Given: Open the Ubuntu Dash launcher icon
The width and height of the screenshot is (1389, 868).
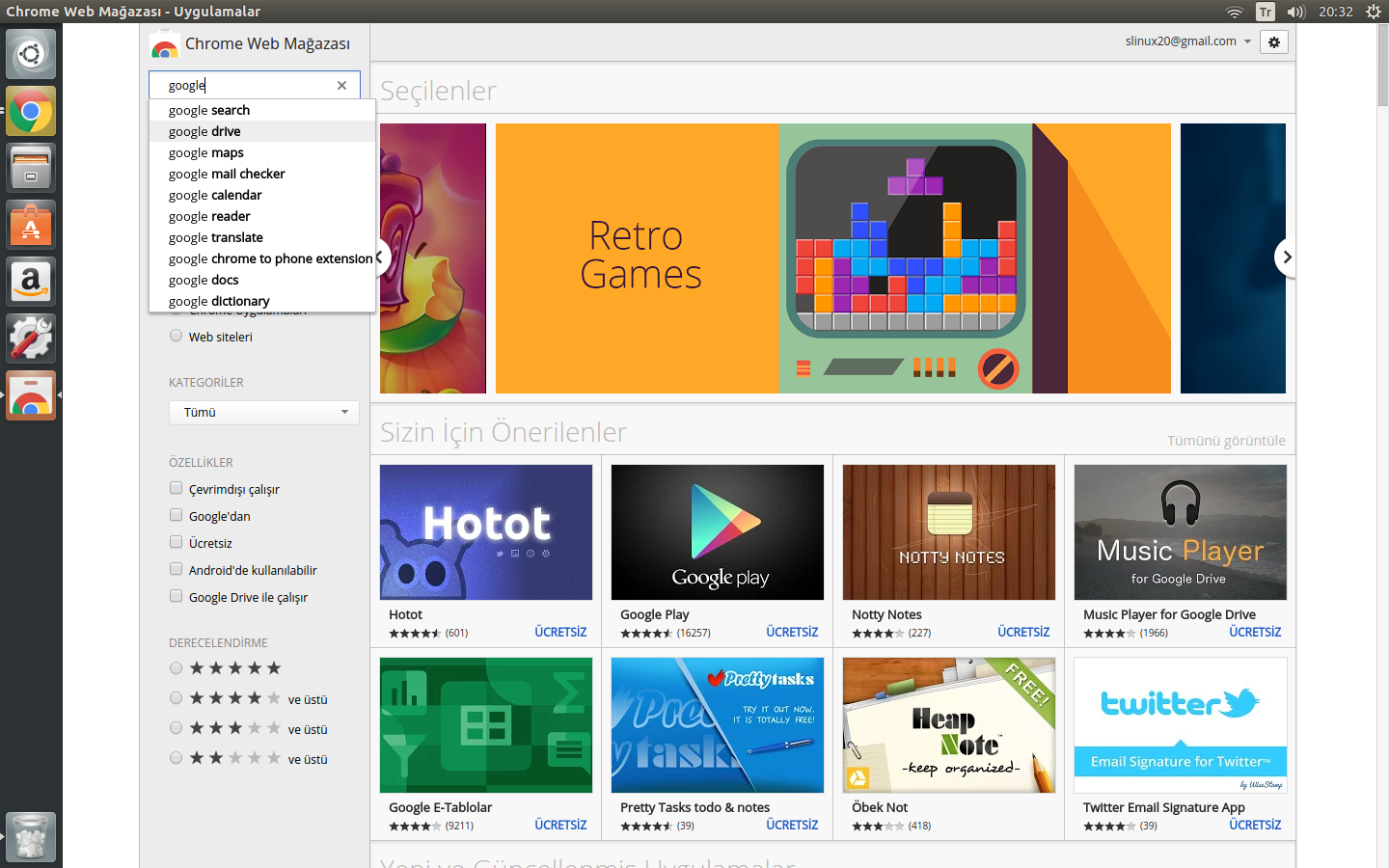Looking at the screenshot, I should (31, 54).
